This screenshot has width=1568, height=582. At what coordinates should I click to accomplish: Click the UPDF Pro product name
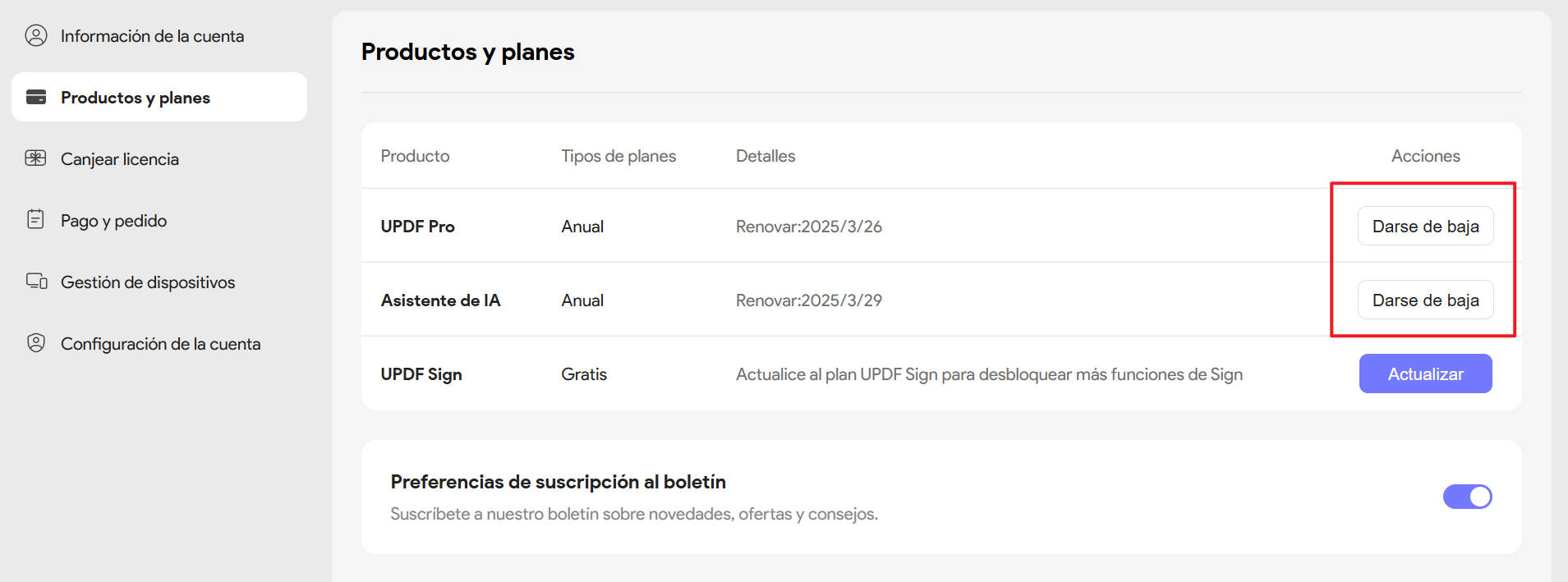(417, 227)
